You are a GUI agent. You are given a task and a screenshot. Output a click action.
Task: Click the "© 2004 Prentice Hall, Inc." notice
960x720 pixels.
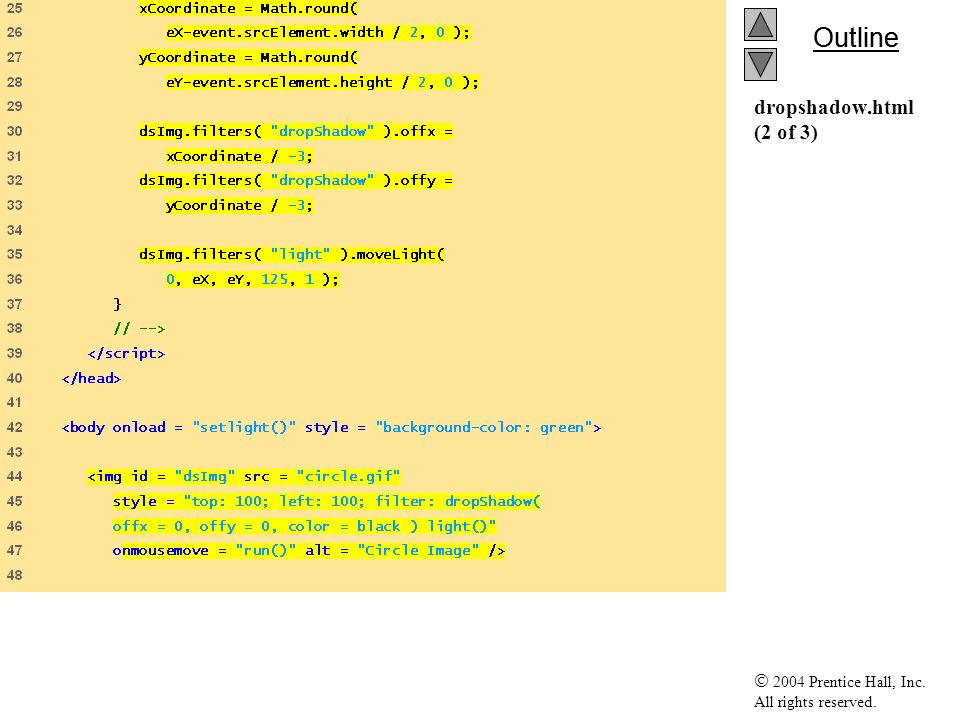coord(839,681)
